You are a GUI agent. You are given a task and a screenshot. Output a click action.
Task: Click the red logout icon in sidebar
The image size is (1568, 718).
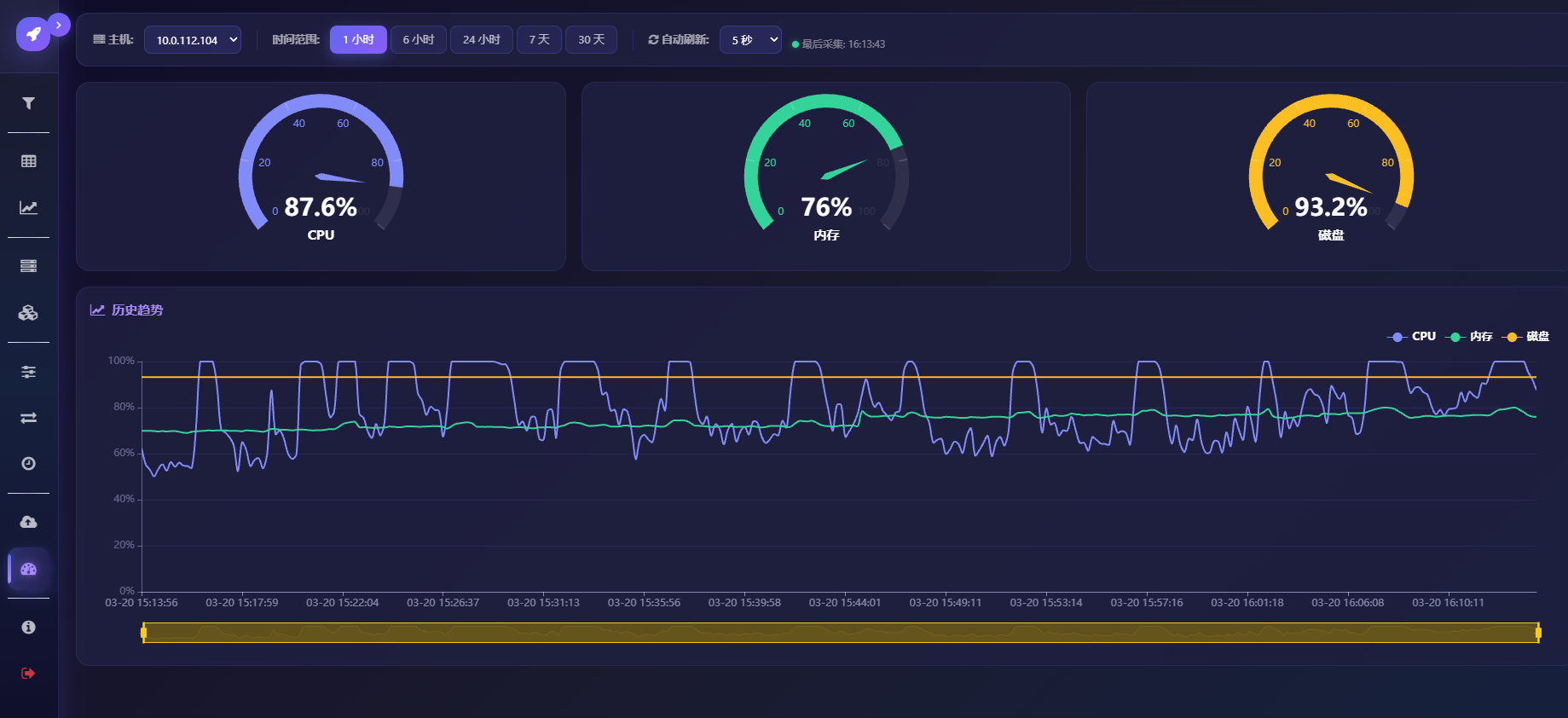(x=28, y=673)
